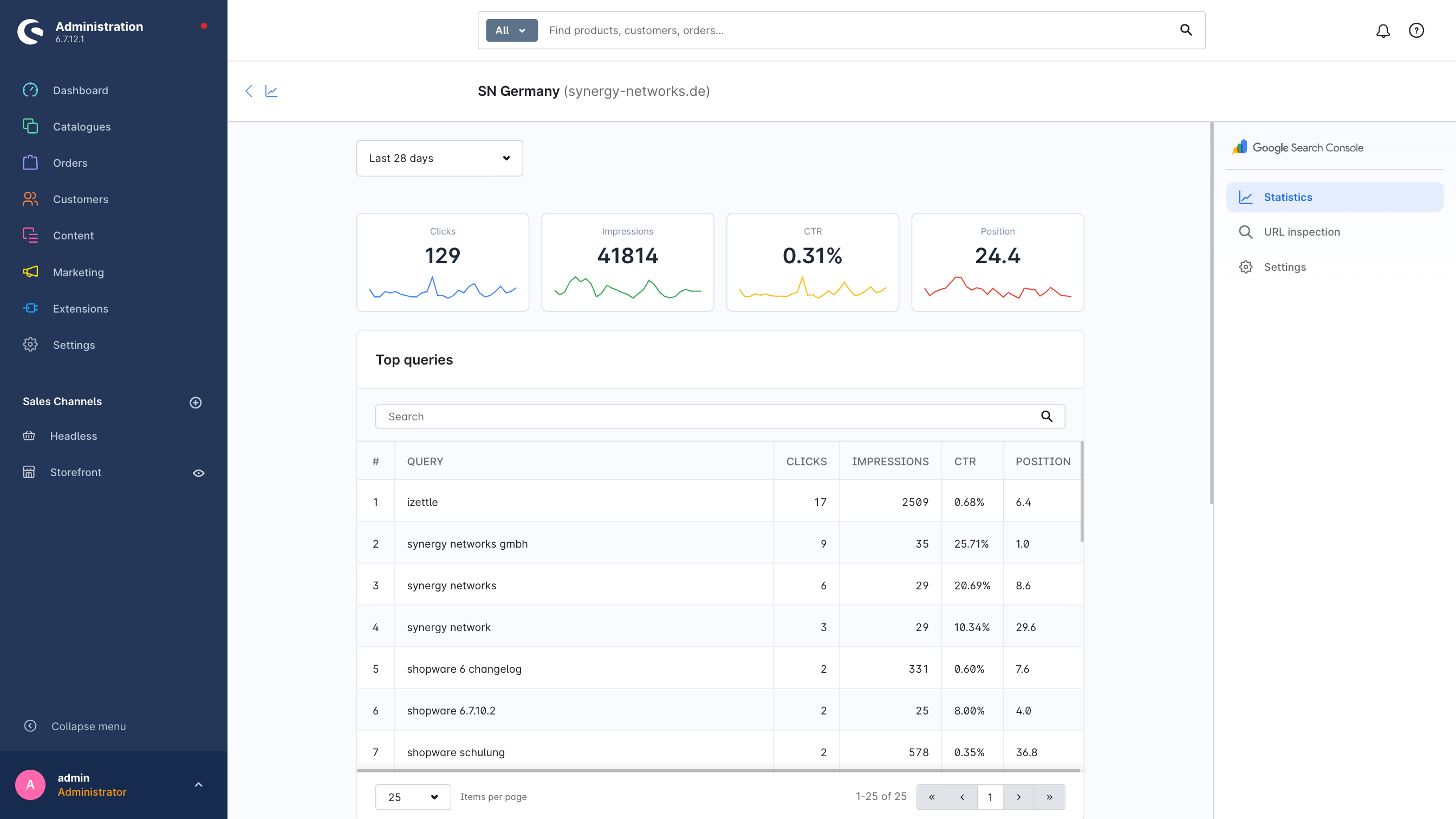The height and width of the screenshot is (819, 1456).
Task: Open the Dashboard menu item
Action: point(80,90)
